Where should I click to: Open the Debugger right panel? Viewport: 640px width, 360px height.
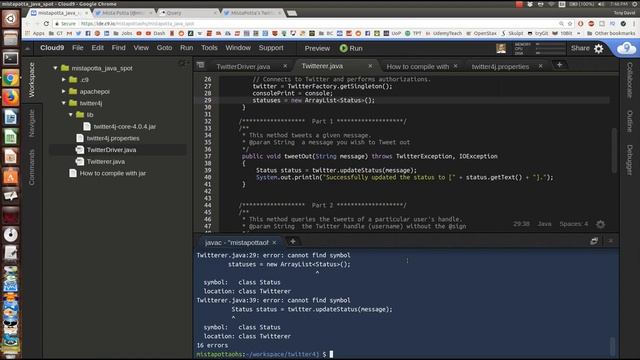[629, 160]
